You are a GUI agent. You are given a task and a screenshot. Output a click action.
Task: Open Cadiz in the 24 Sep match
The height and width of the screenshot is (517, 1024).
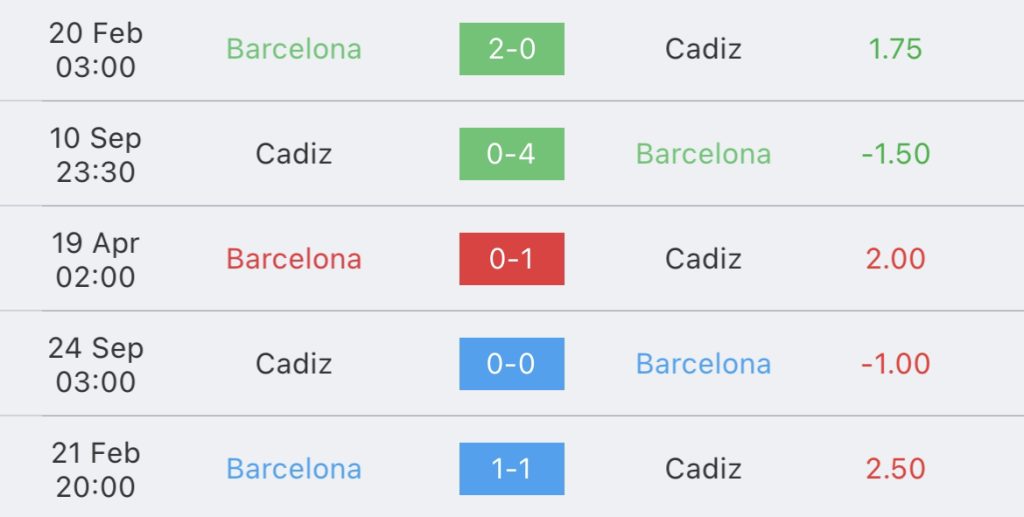pos(294,364)
